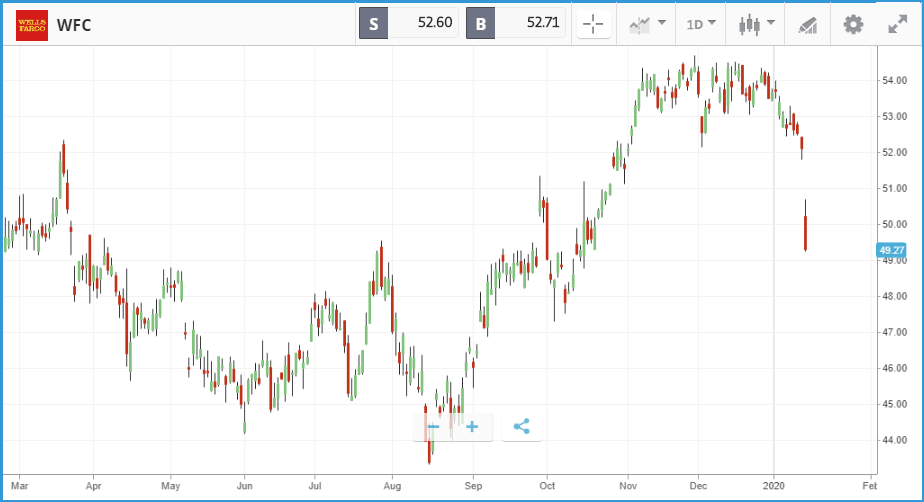Expand the compare indicators dropdown arrow
Viewport: 924px width, 502px height.
point(662,23)
